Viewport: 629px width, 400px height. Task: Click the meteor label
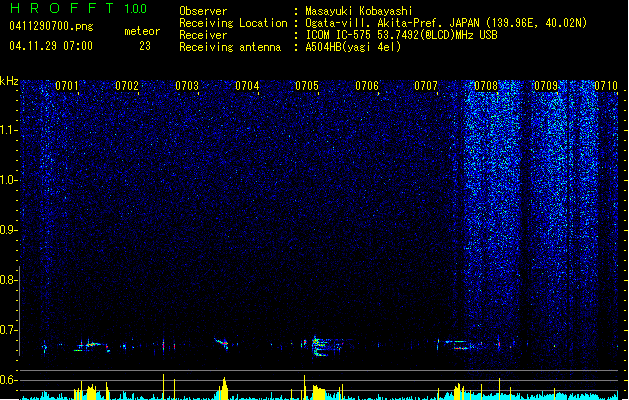(x=142, y=31)
